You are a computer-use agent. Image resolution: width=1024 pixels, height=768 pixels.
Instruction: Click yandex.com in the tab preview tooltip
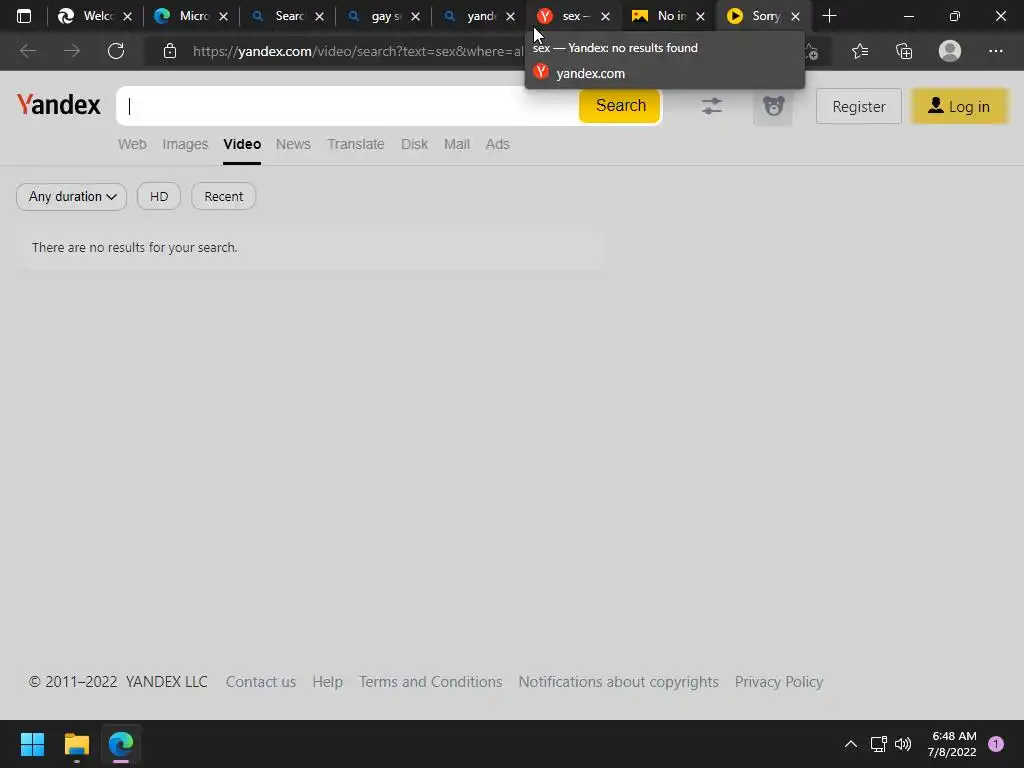(x=590, y=73)
